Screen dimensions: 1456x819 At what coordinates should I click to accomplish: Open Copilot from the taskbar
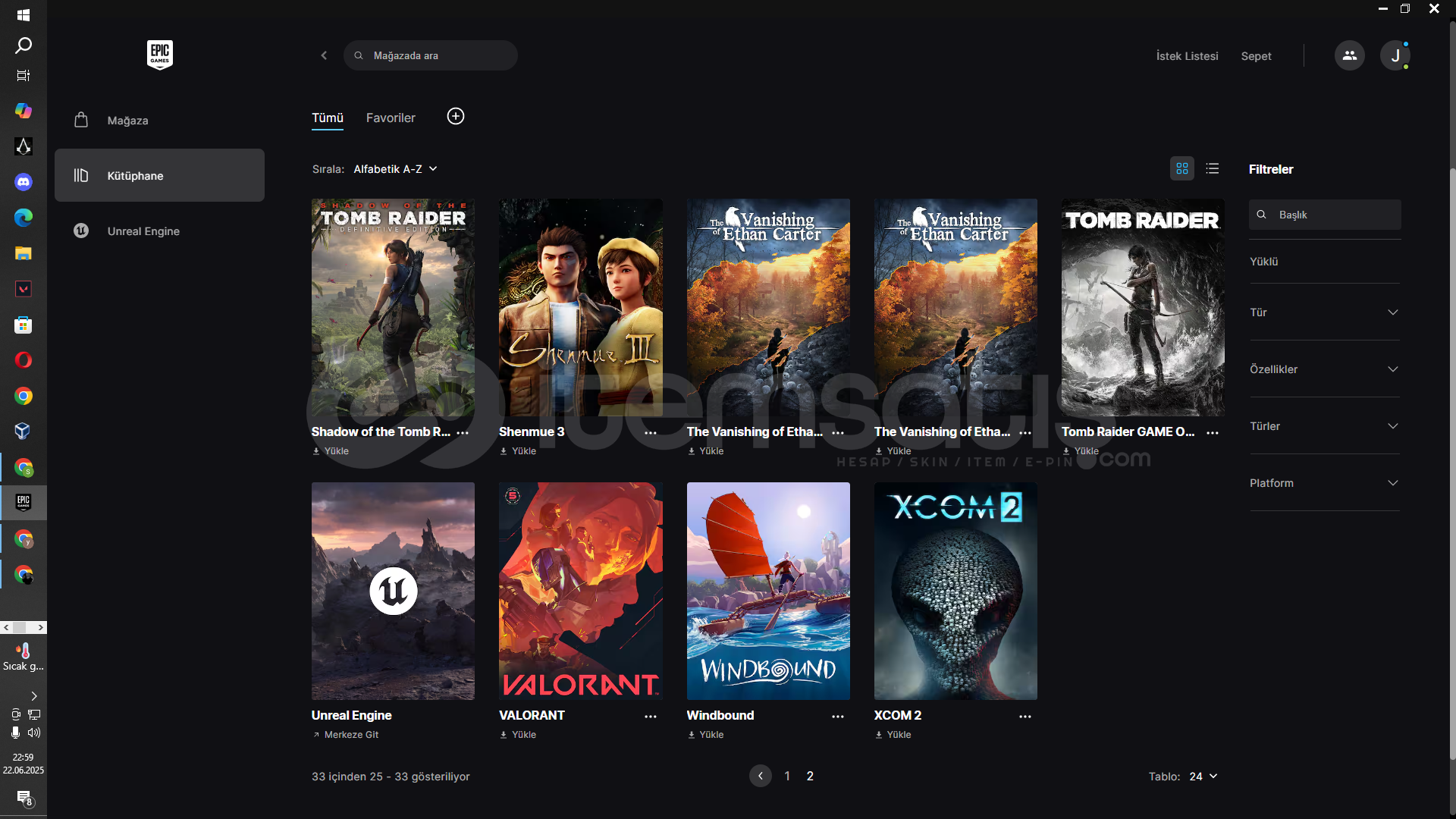coord(24,111)
